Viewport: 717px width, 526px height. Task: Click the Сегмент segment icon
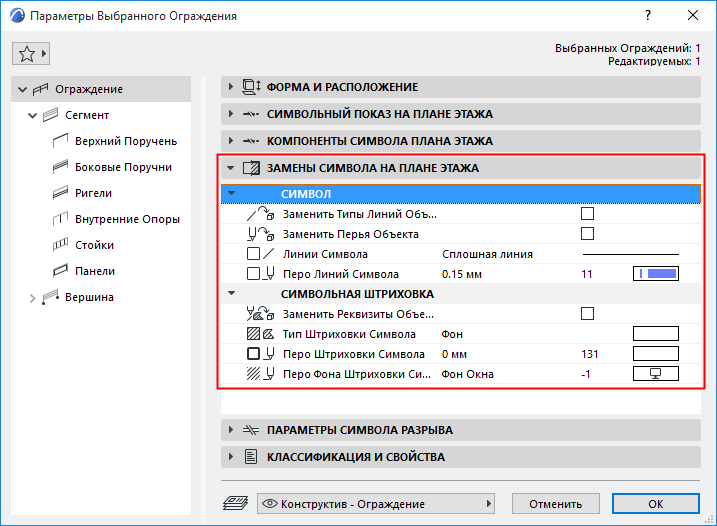click(x=50, y=115)
